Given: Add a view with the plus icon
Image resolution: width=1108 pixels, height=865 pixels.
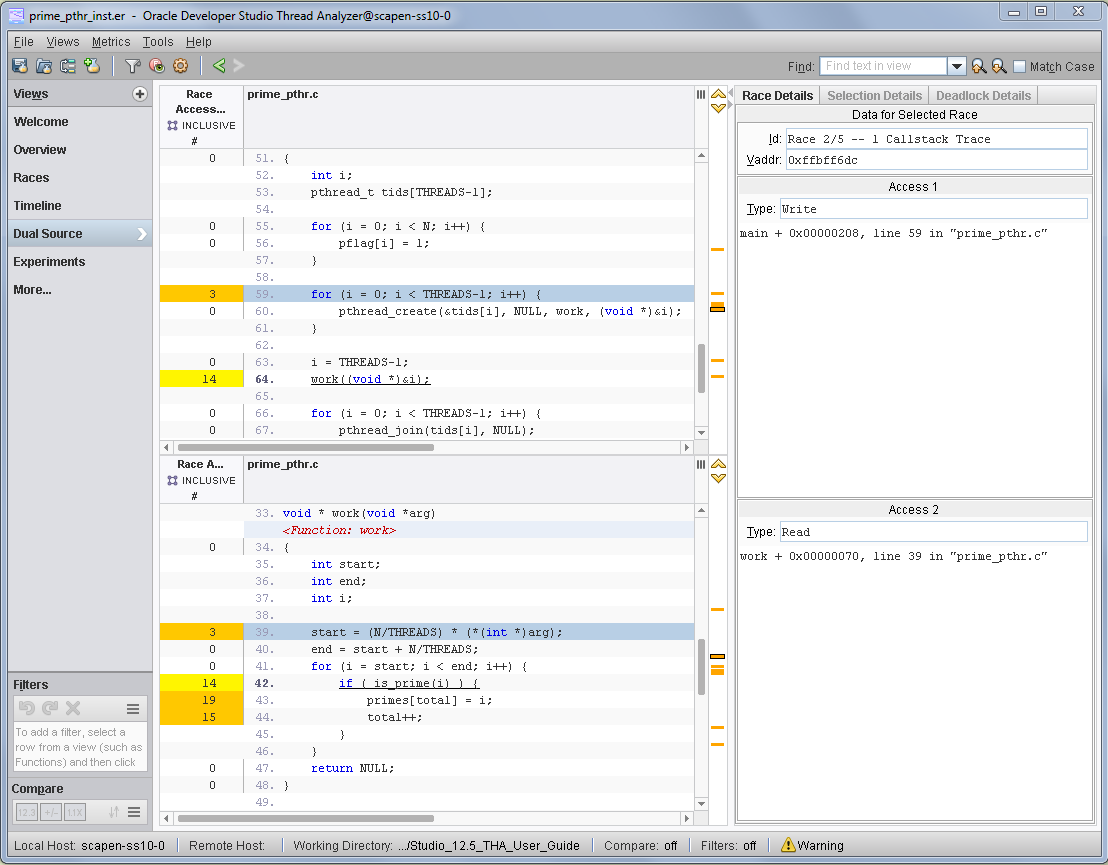Looking at the screenshot, I should (x=140, y=94).
